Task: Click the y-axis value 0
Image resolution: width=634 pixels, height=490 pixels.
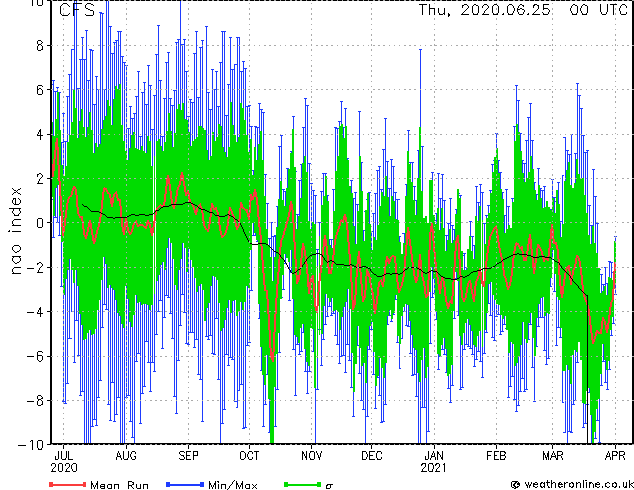Action: pyautogui.click(x=40, y=223)
